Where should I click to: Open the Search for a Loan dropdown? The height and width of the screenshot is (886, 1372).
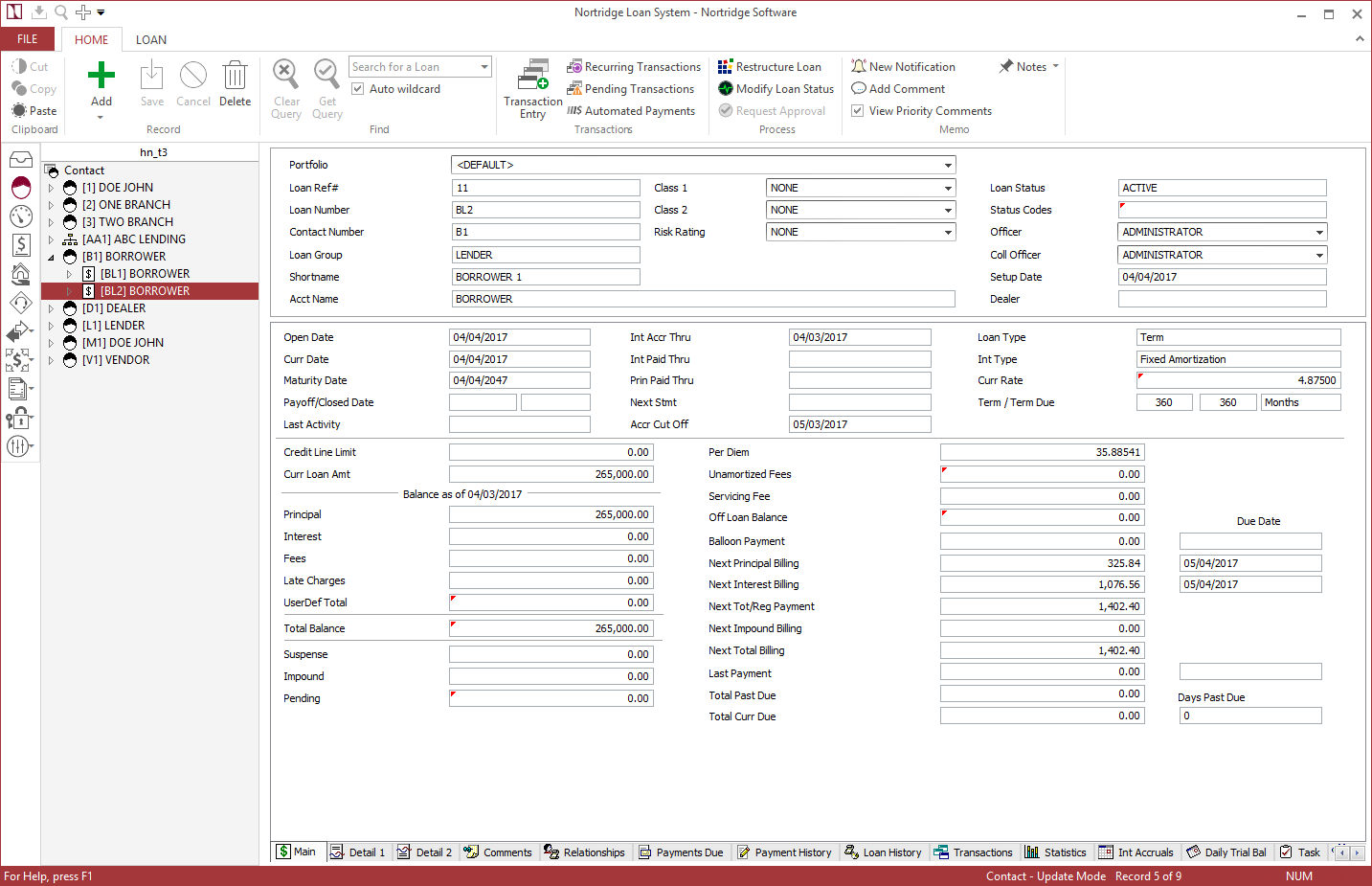click(484, 67)
